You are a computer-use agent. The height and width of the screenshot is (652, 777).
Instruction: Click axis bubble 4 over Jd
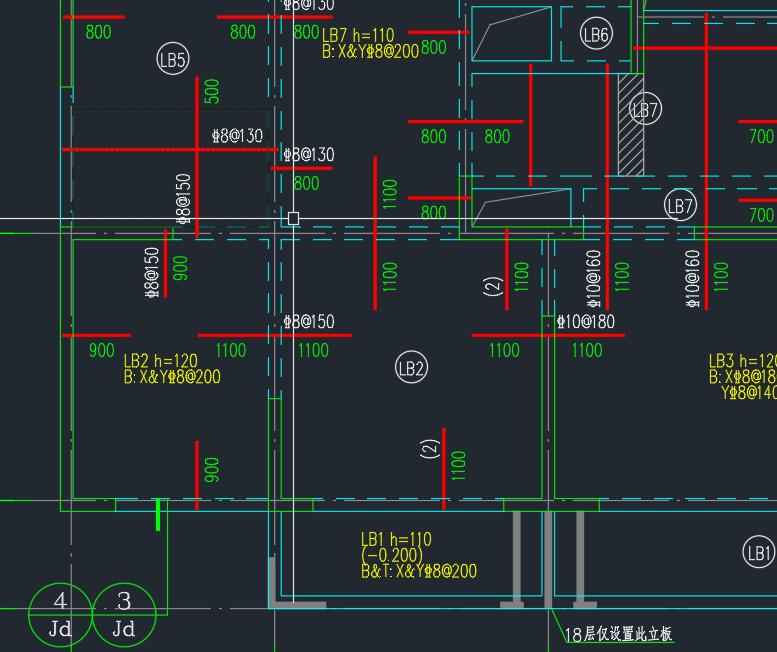point(60,615)
